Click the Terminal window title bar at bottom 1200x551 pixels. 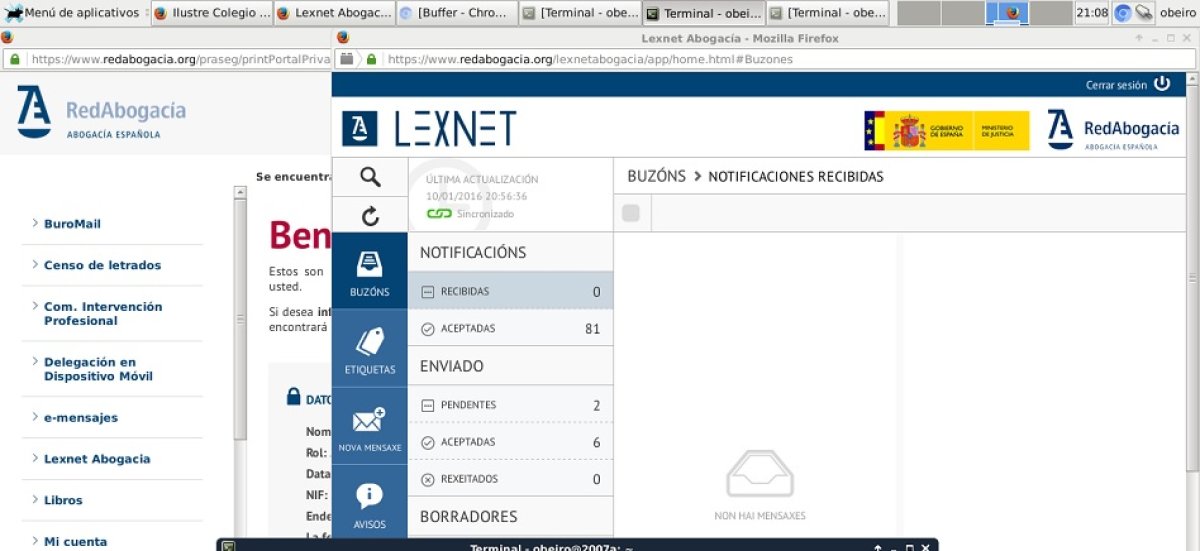[579, 546]
